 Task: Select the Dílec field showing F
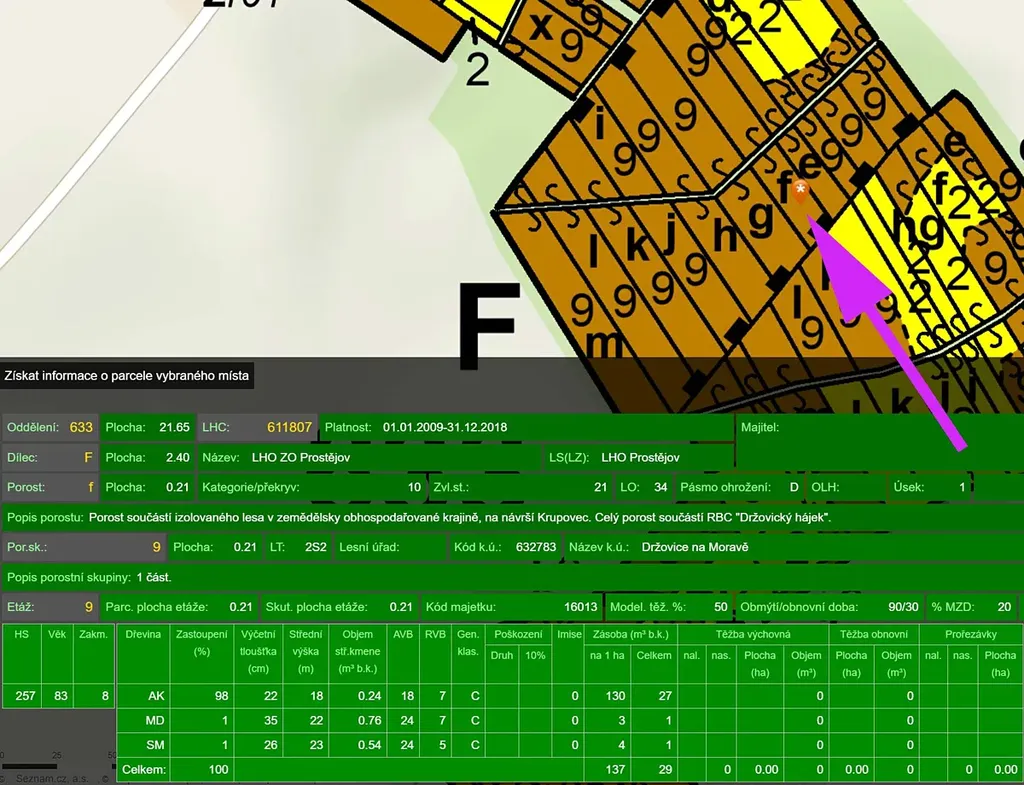point(88,457)
